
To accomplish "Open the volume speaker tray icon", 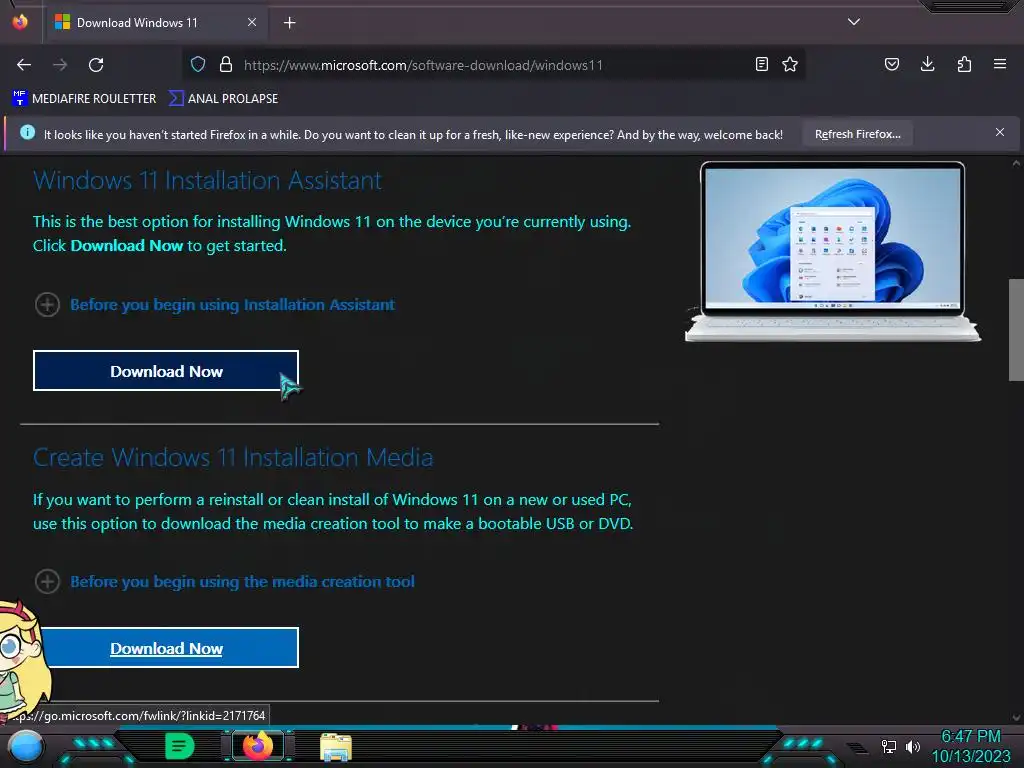I will click(912, 746).
